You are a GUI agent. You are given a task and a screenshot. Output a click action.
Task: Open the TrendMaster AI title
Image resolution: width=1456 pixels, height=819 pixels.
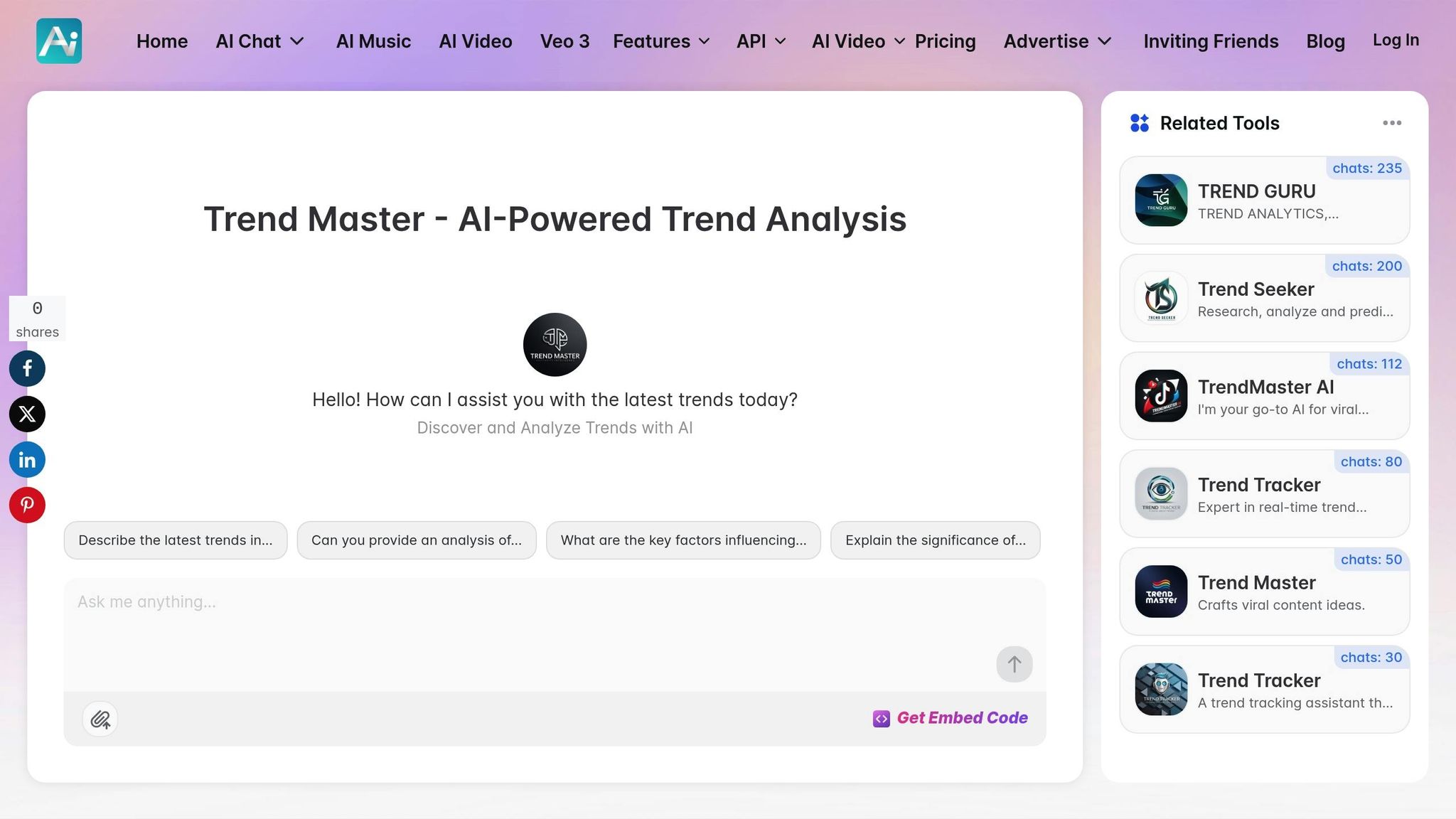coord(1265,387)
